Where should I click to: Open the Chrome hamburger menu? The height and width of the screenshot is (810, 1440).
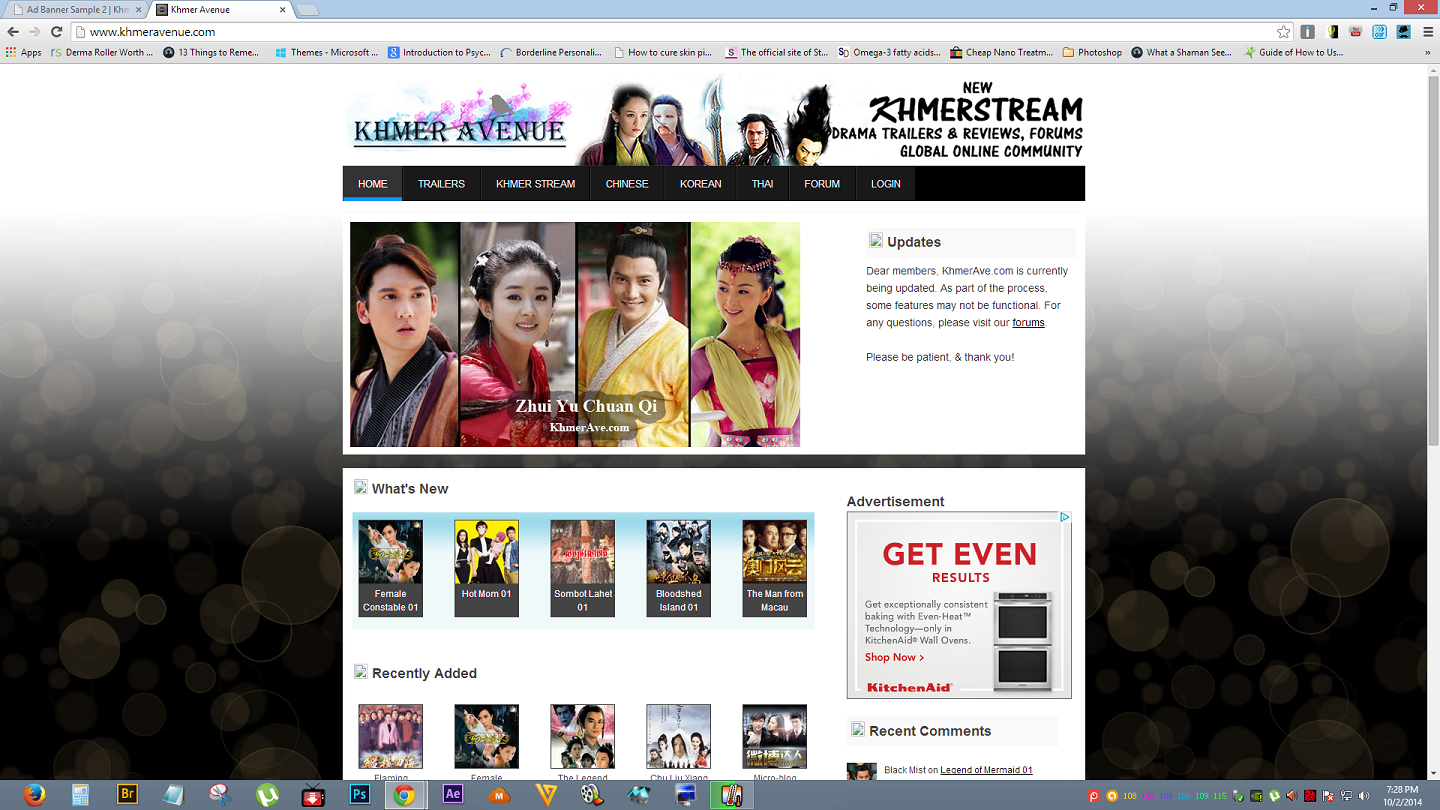[1428, 32]
